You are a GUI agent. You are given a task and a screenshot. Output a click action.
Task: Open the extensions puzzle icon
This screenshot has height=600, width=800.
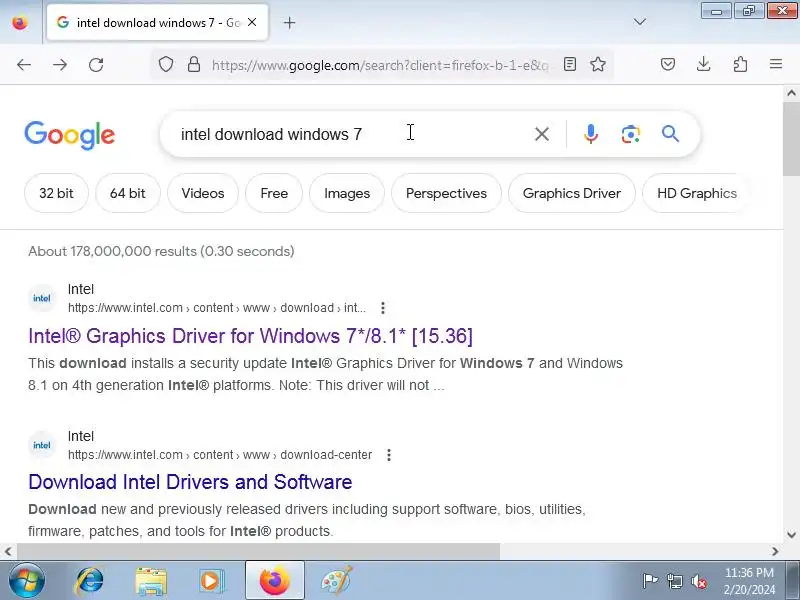(740, 64)
